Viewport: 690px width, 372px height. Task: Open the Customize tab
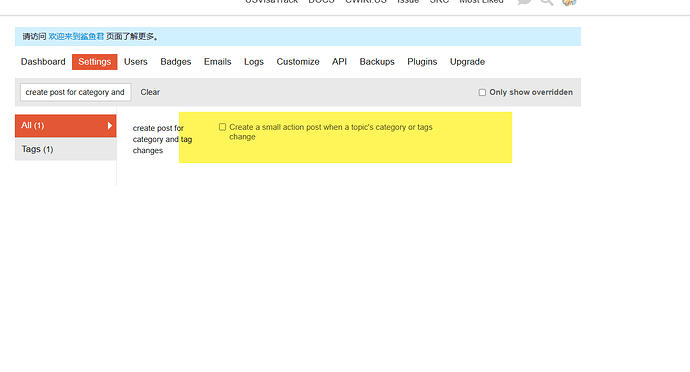coord(298,62)
